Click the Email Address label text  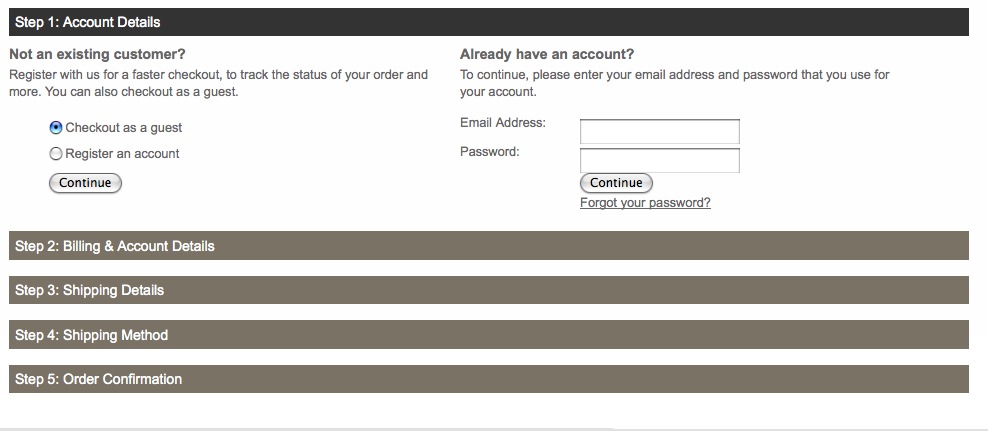tap(503, 123)
